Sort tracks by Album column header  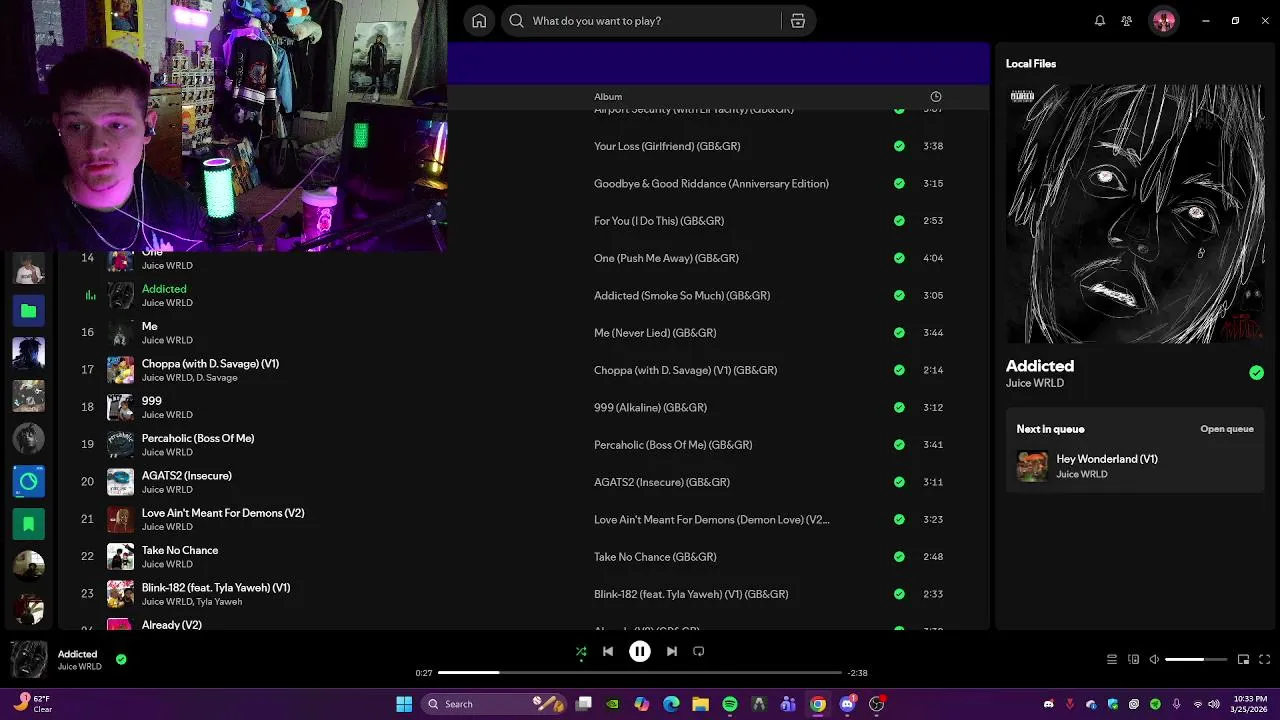pos(608,97)
